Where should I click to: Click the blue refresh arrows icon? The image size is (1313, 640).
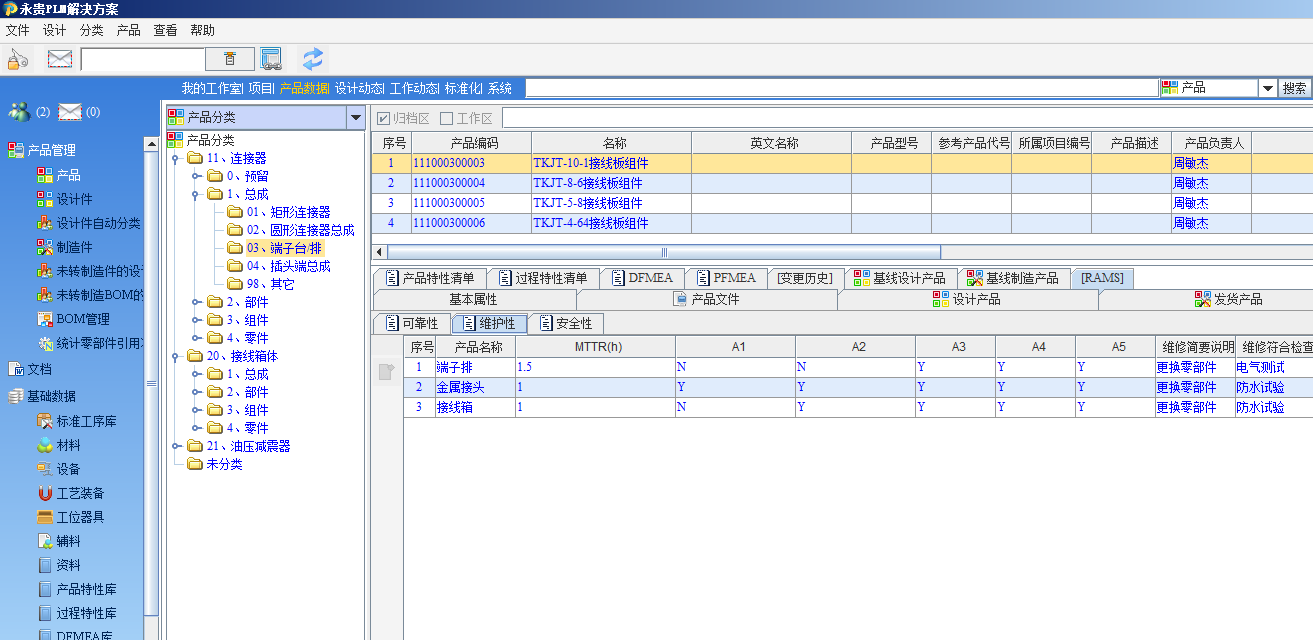(x=313, y=59)
